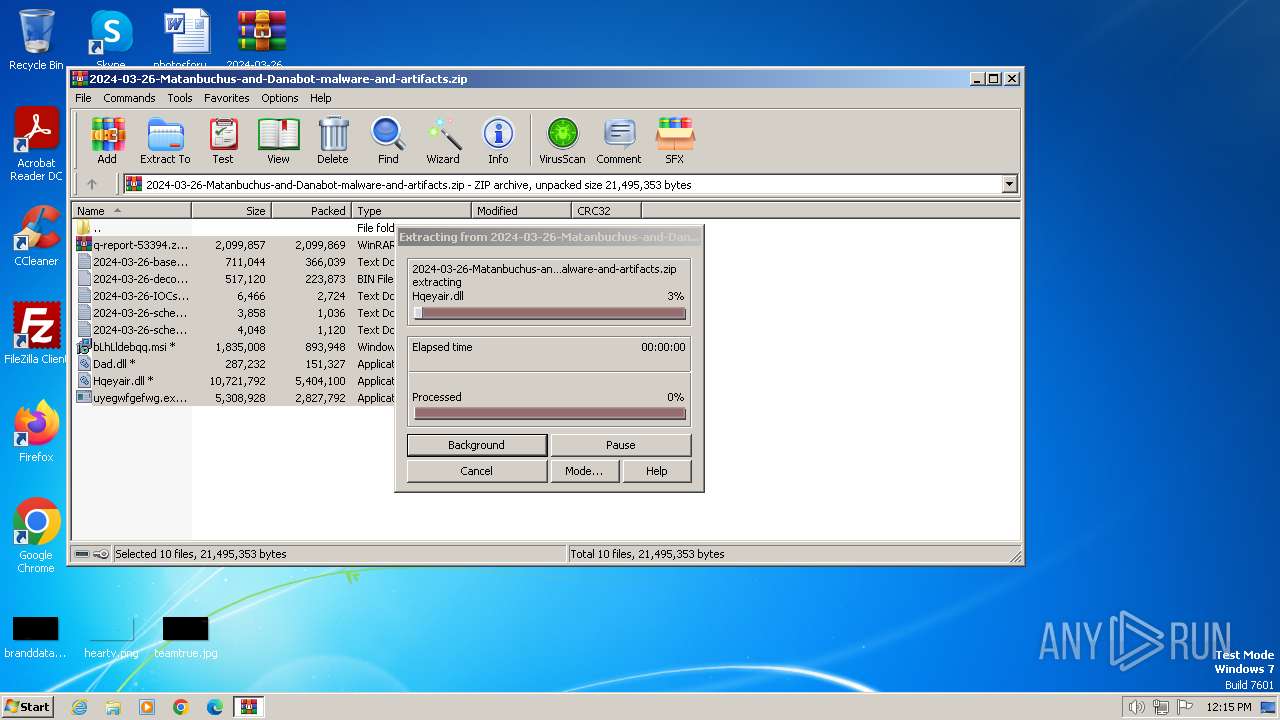Go up one folder level arrow
1280x720 pixels.
pos(92,184)
